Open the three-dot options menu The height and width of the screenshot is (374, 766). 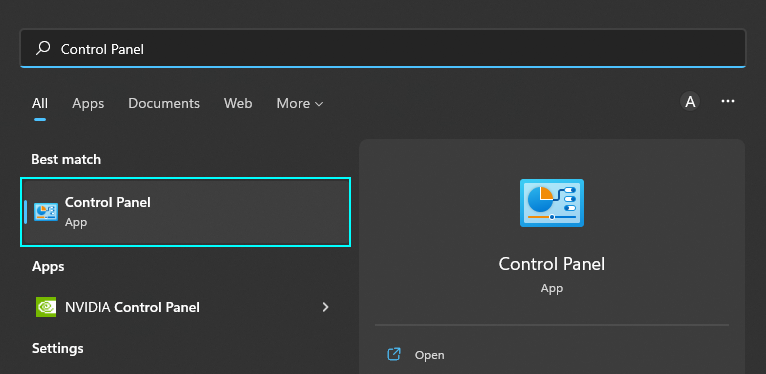pyautogui.click(x=728, y=101)
